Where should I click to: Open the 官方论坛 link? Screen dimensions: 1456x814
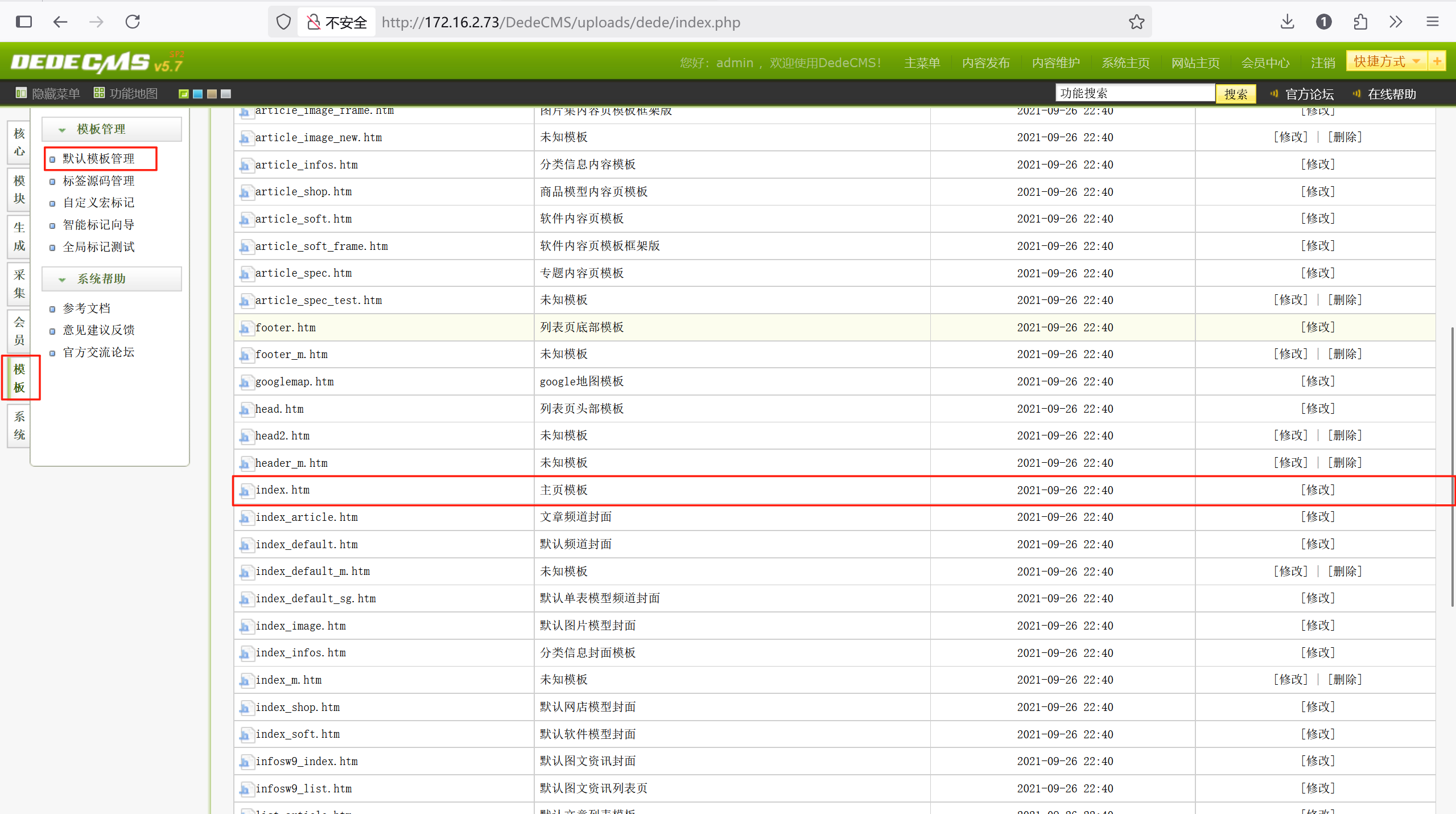1309,94
